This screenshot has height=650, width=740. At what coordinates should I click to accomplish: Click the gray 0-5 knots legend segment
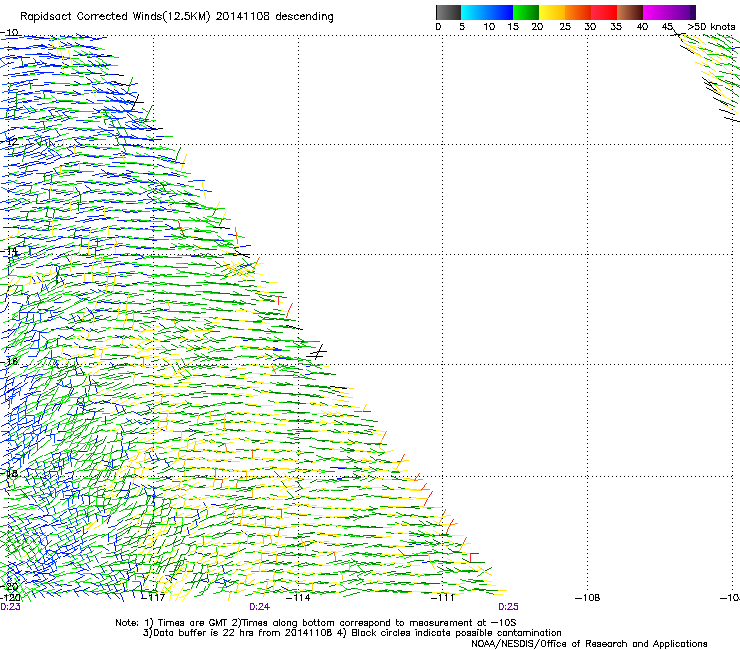pyautogui.click(x=448, y=12)
